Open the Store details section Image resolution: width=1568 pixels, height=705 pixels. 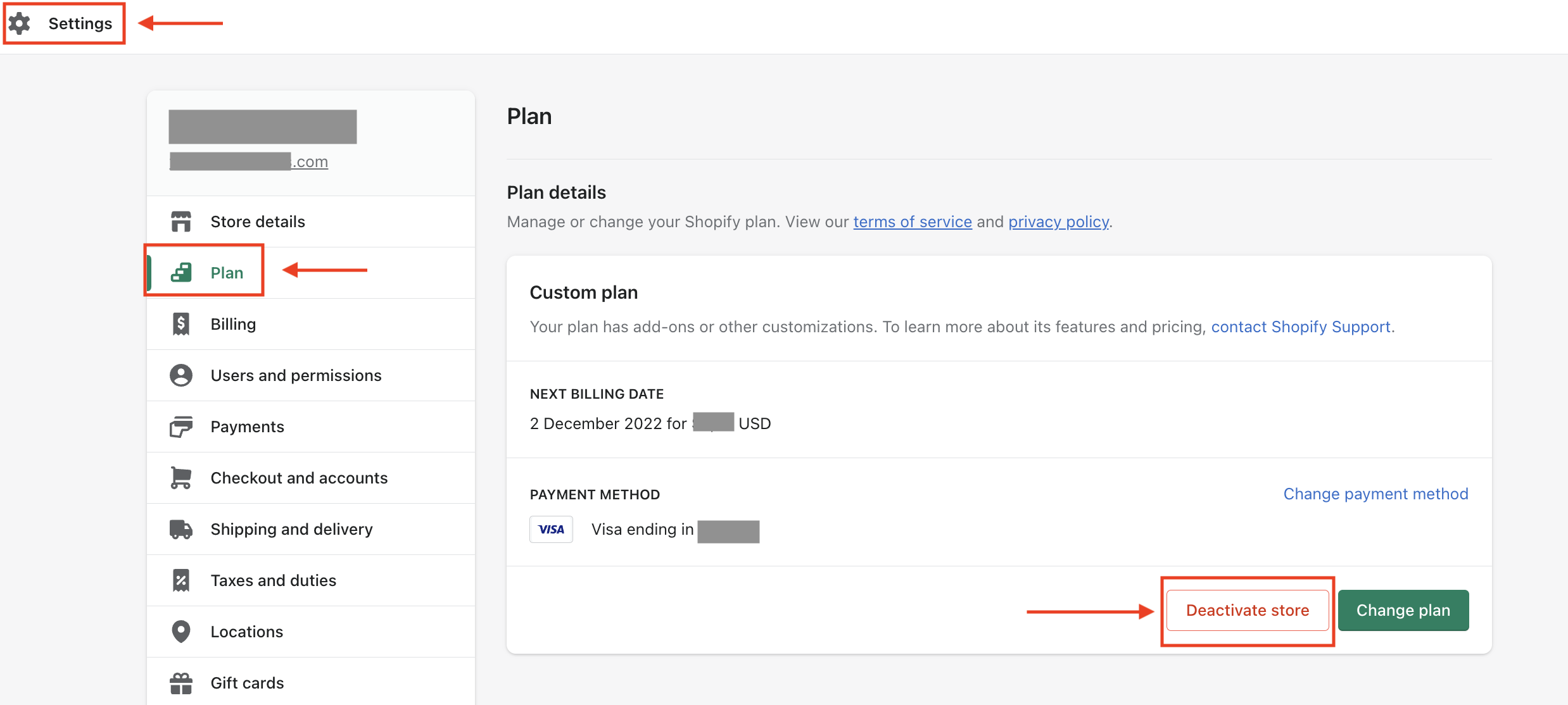click(311, 221)
